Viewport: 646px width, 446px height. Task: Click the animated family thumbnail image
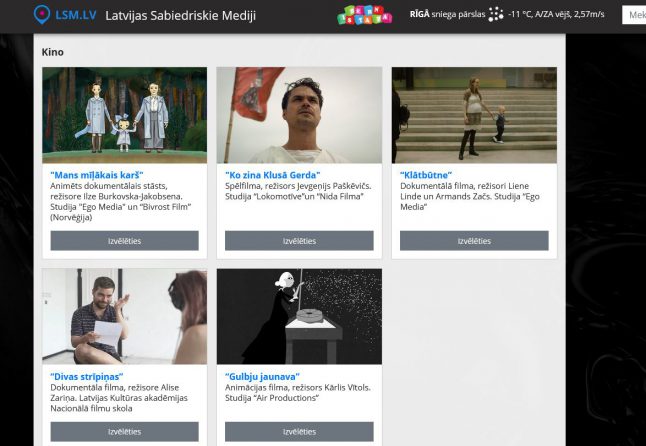124,115
